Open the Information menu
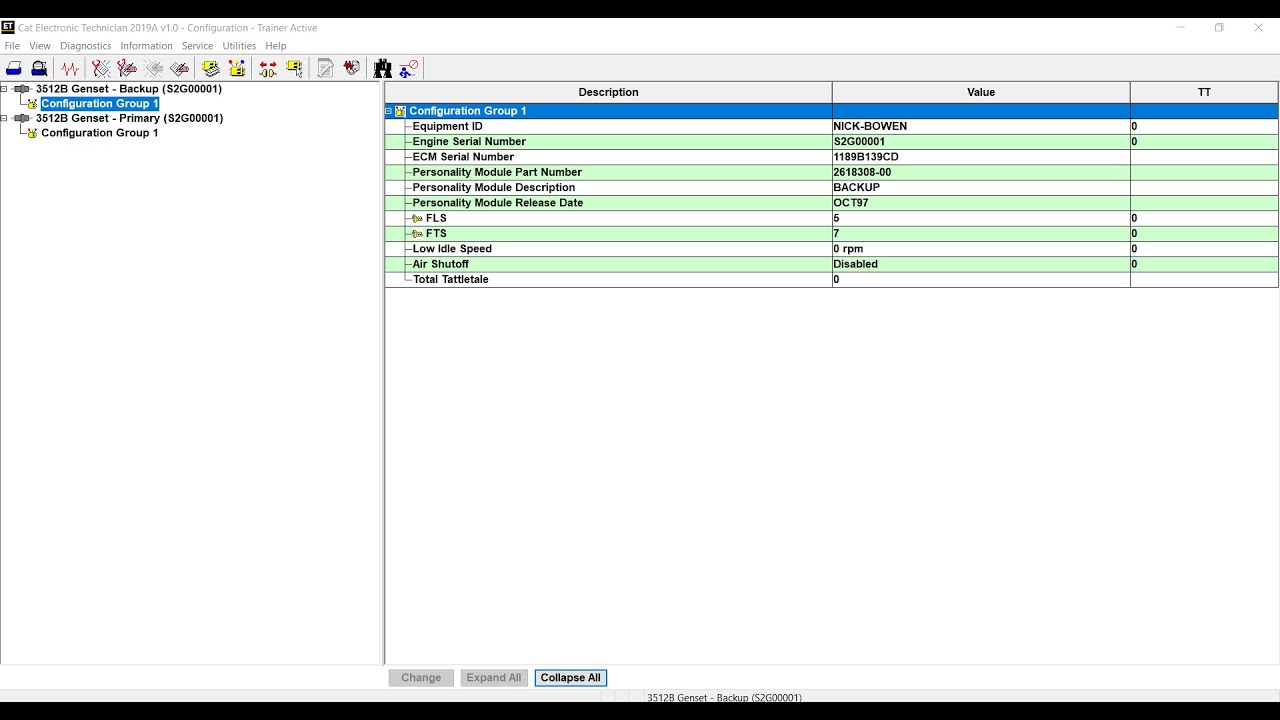The height and width of the screenshot is (720, 1280). (146, 46)
